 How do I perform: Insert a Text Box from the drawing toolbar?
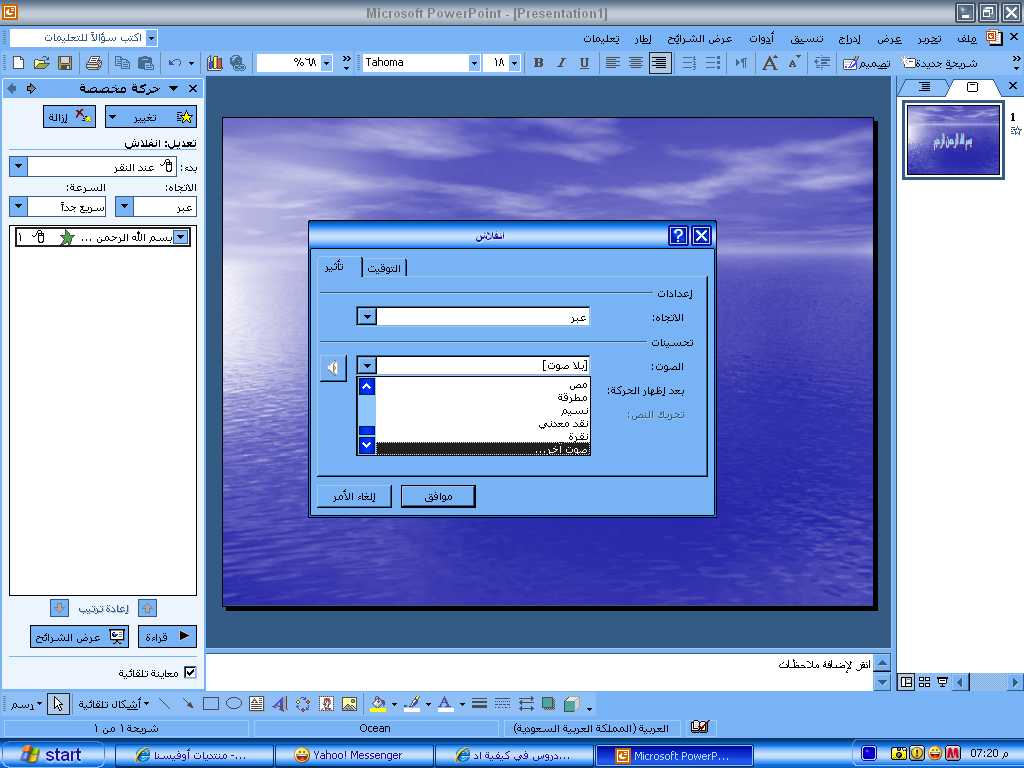[x=257, y=704]
